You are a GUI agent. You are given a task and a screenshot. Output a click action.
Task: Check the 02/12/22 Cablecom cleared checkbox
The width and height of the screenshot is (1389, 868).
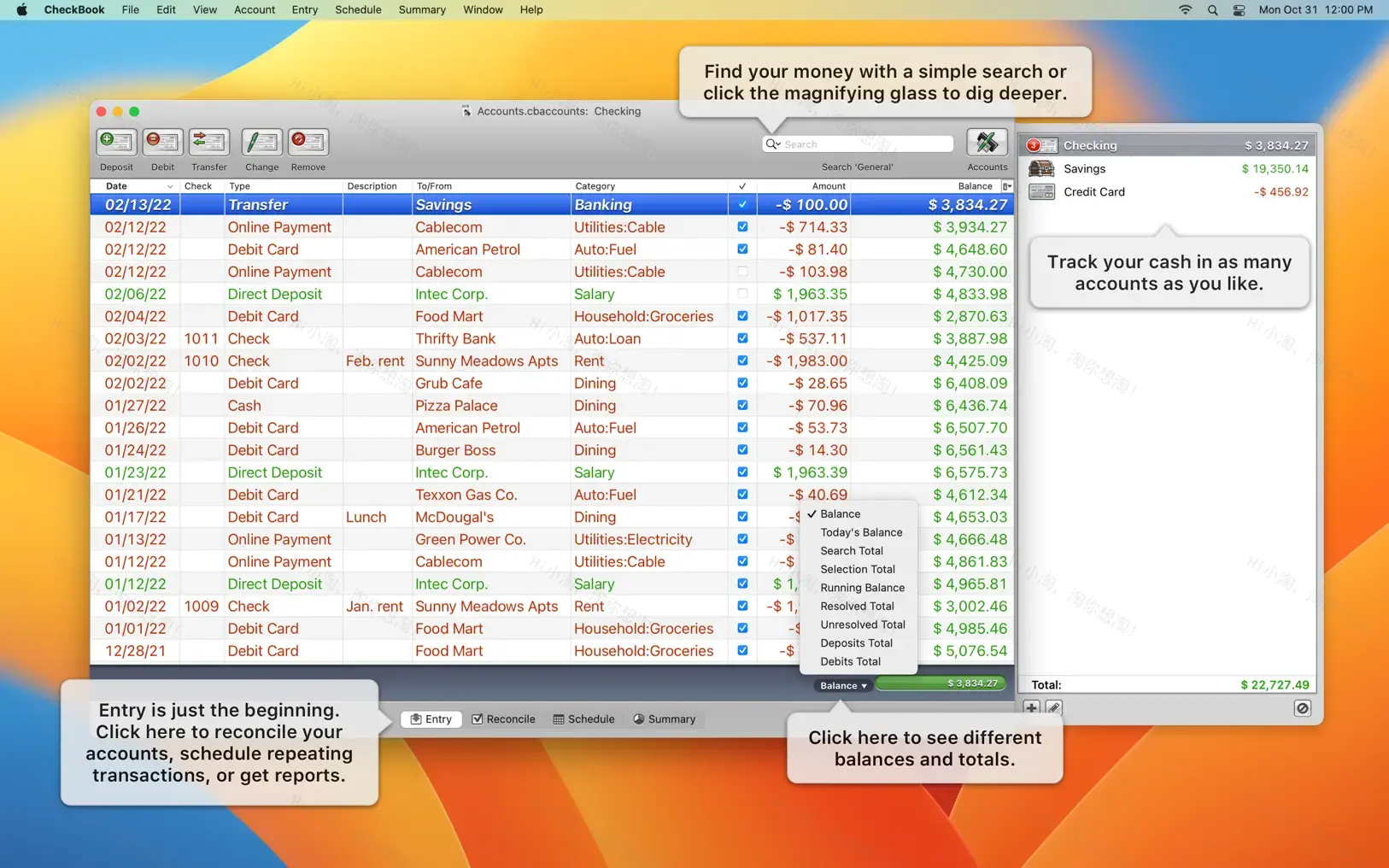coord(742,271)
